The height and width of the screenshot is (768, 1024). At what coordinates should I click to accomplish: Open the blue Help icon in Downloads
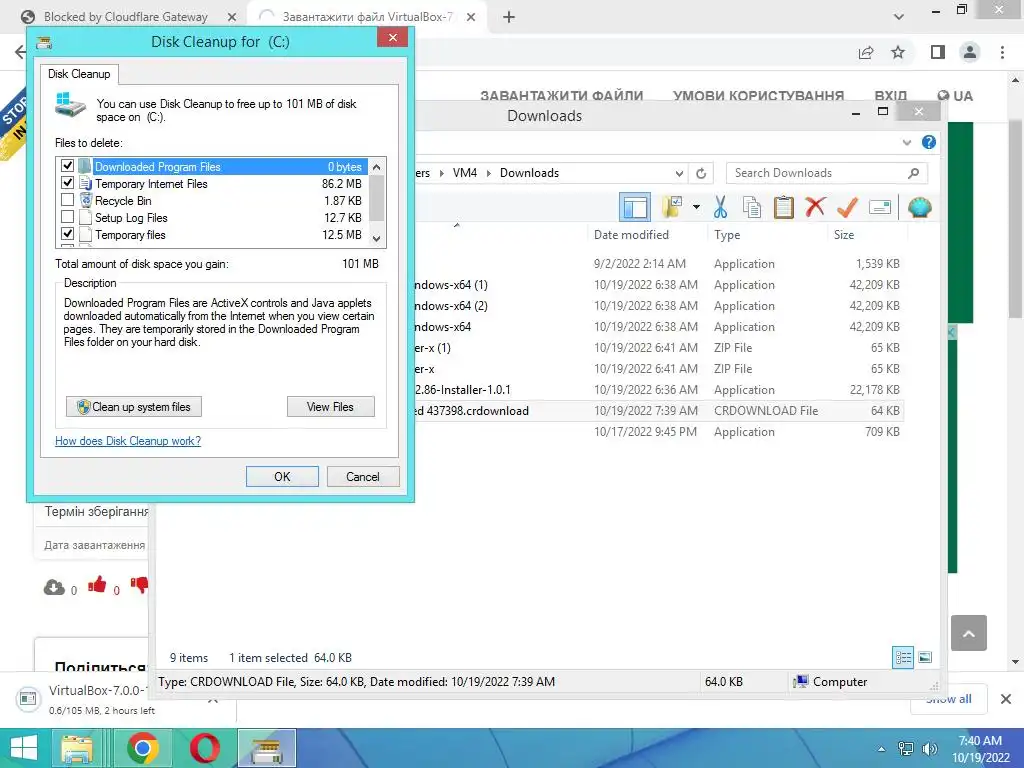click(x=929, y=142)
